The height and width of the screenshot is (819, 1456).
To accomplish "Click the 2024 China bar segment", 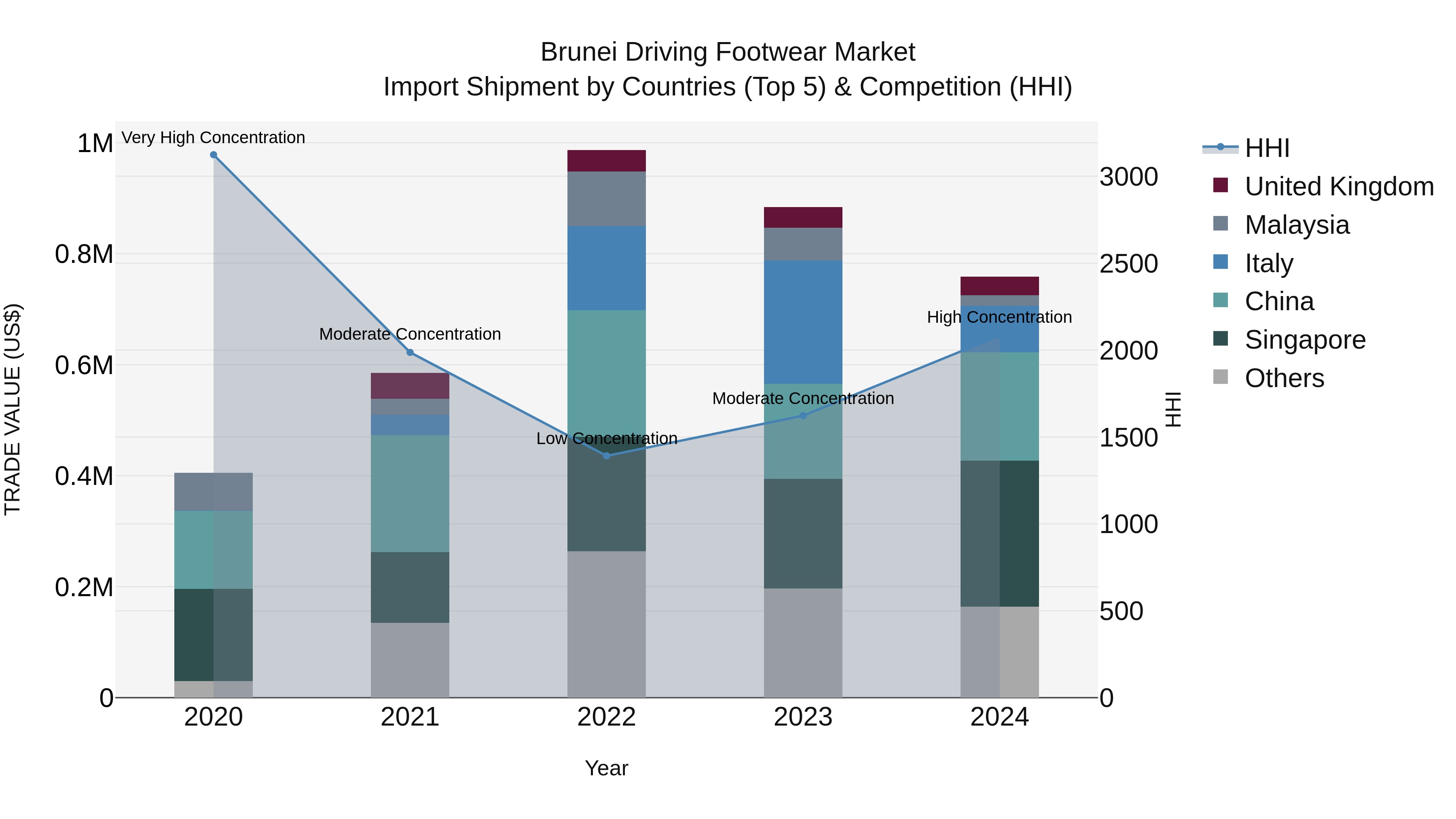I will pyautogui.click(x=1000, y=407).
